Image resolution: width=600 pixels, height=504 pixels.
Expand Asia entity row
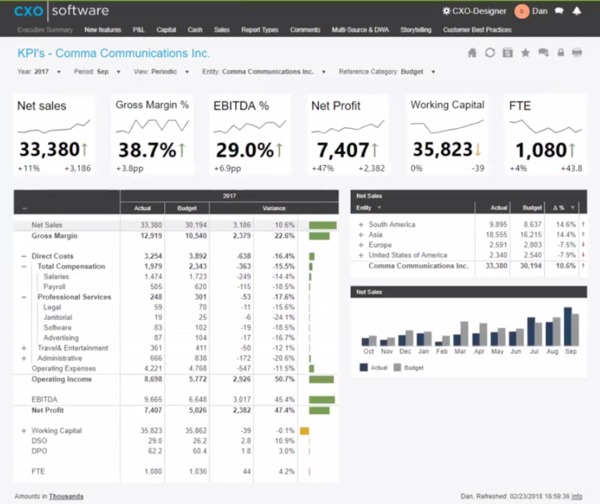[x=360, y=235]
